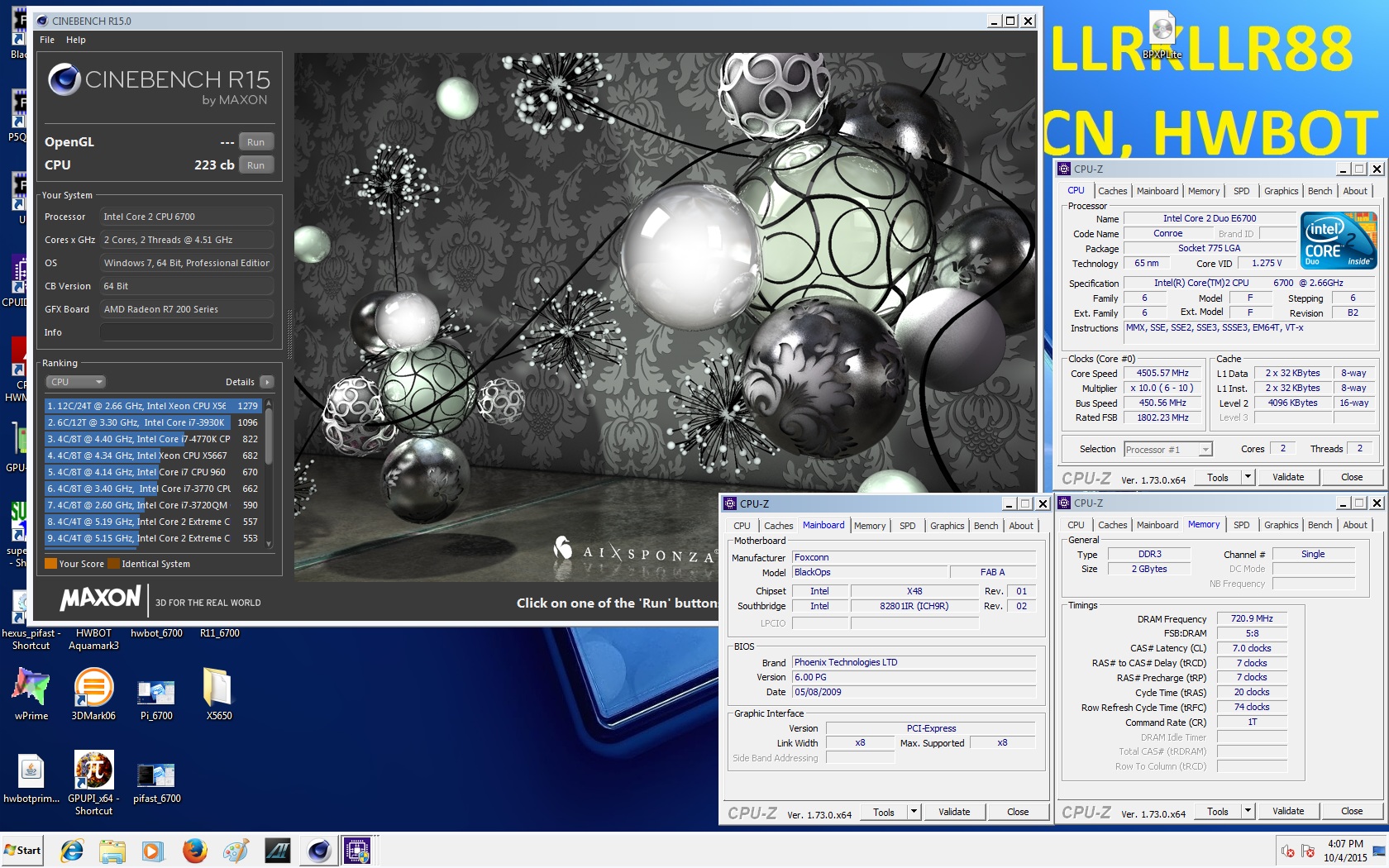Image resolution: width=1389 pixels, height=868 pixels.
Task: Open the CPU ranking type dropdown
Action: coord(75,382)
